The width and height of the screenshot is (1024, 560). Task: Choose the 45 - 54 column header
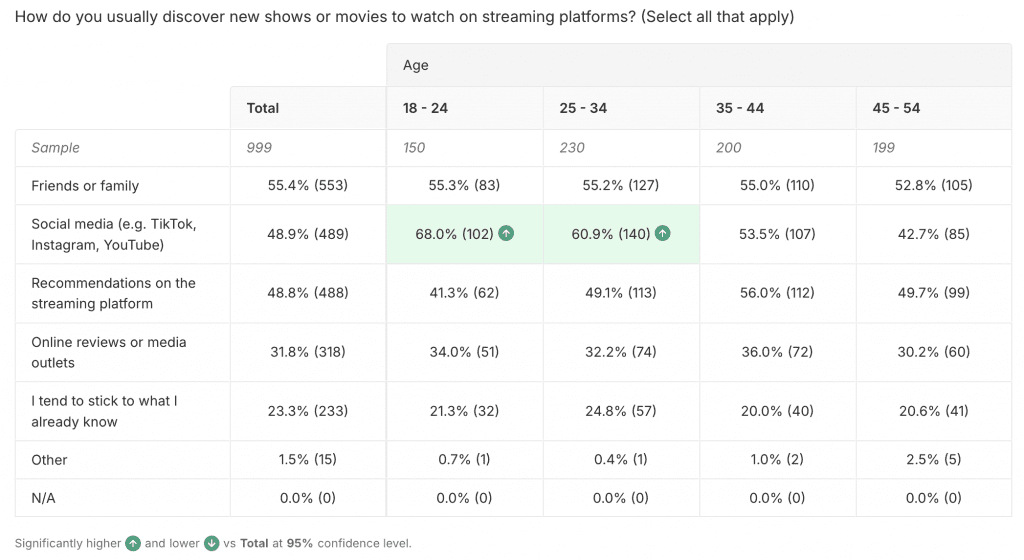click(x=896, y=108)
